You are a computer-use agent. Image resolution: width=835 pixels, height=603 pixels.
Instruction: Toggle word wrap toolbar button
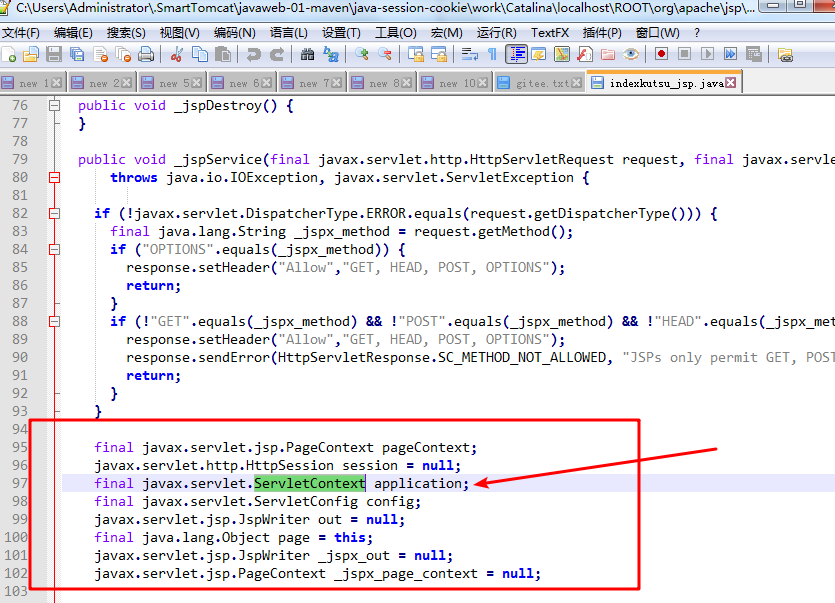469,54
